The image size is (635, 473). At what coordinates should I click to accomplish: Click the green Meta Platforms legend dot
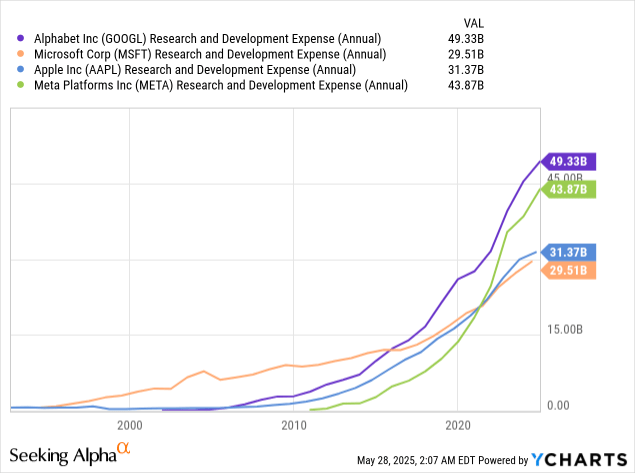pos(20,85)
